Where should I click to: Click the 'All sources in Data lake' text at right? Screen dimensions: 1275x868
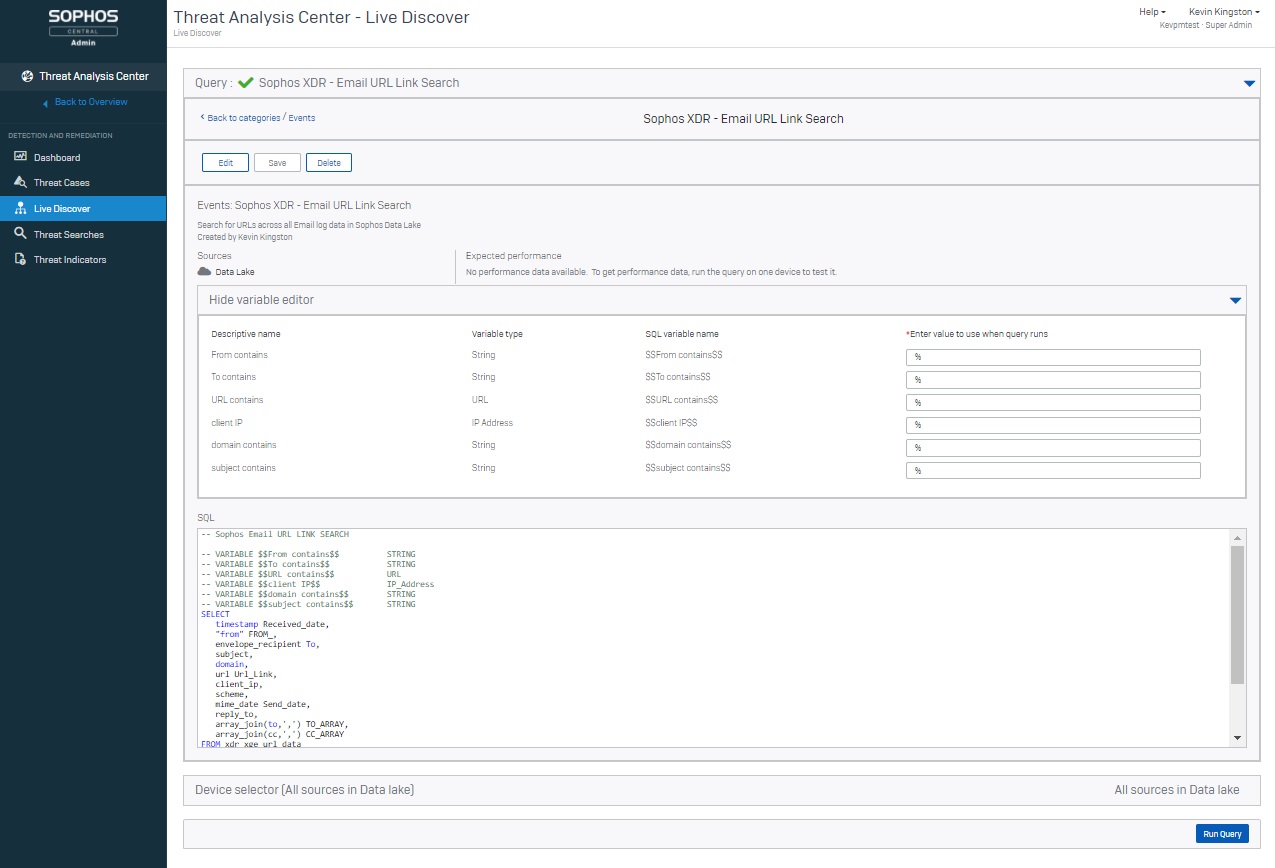coord(1177,790)
